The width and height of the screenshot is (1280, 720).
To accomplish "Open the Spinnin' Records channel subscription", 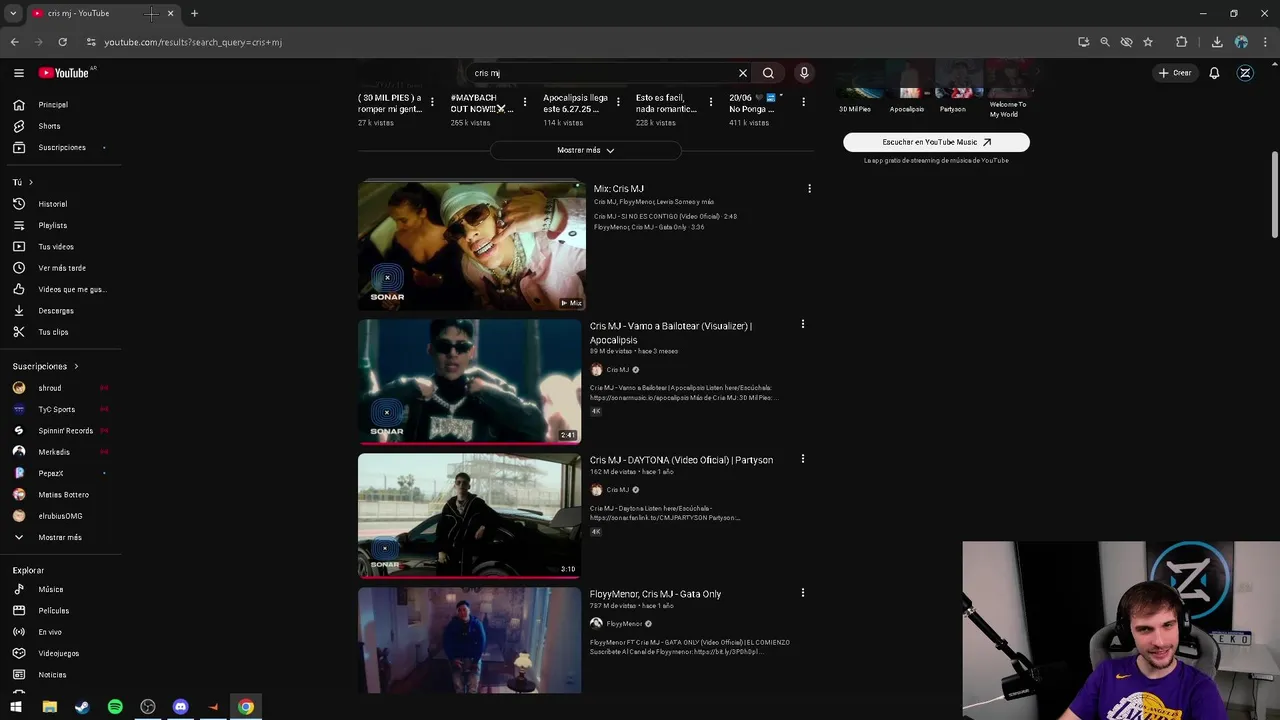I will click(x=65, y=431).
